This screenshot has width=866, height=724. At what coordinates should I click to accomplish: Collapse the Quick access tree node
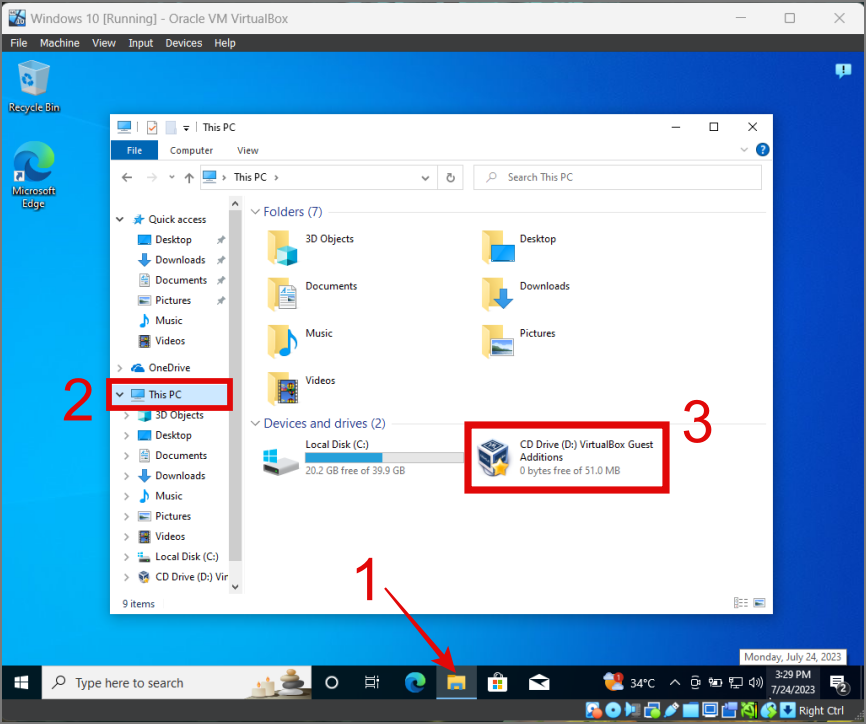(120, 219)
